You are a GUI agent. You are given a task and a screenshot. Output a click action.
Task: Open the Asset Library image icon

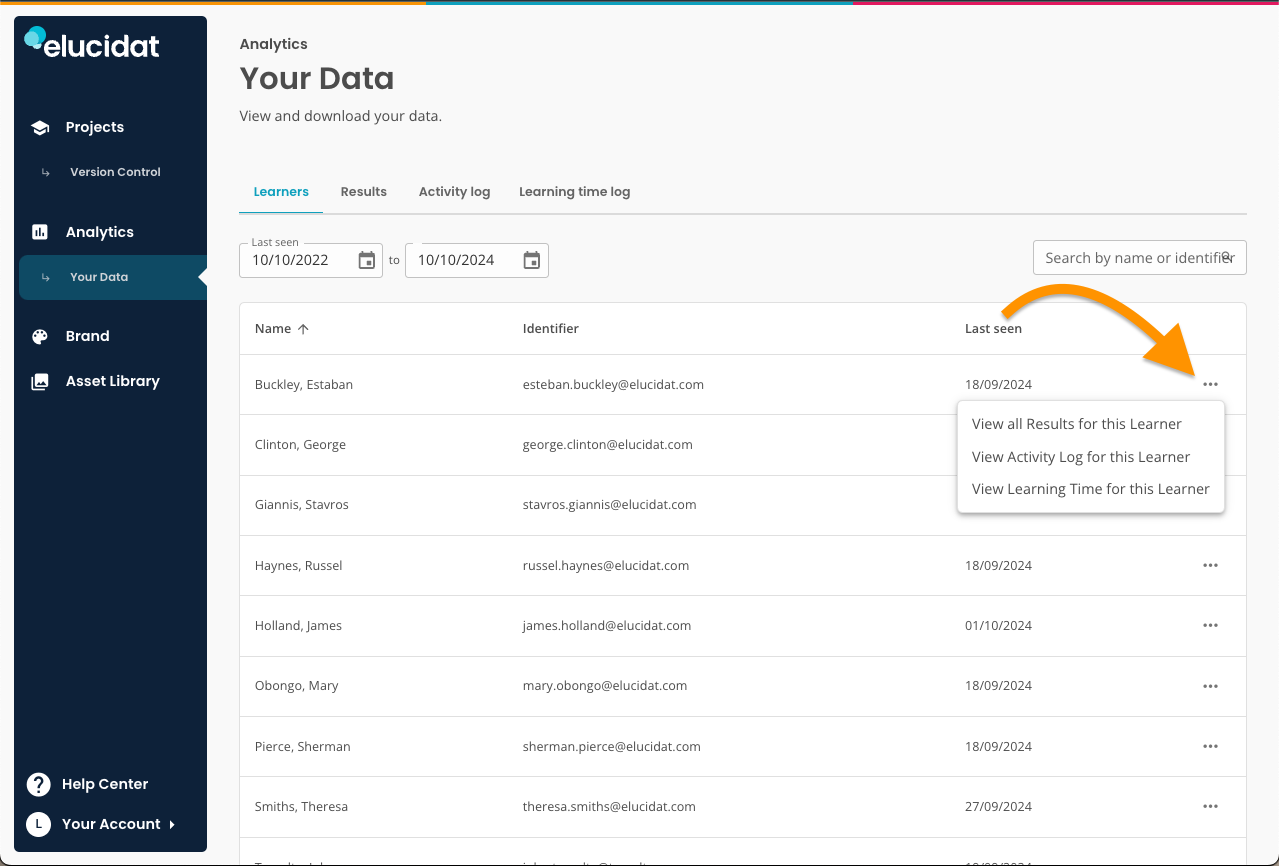click(40, 381)
